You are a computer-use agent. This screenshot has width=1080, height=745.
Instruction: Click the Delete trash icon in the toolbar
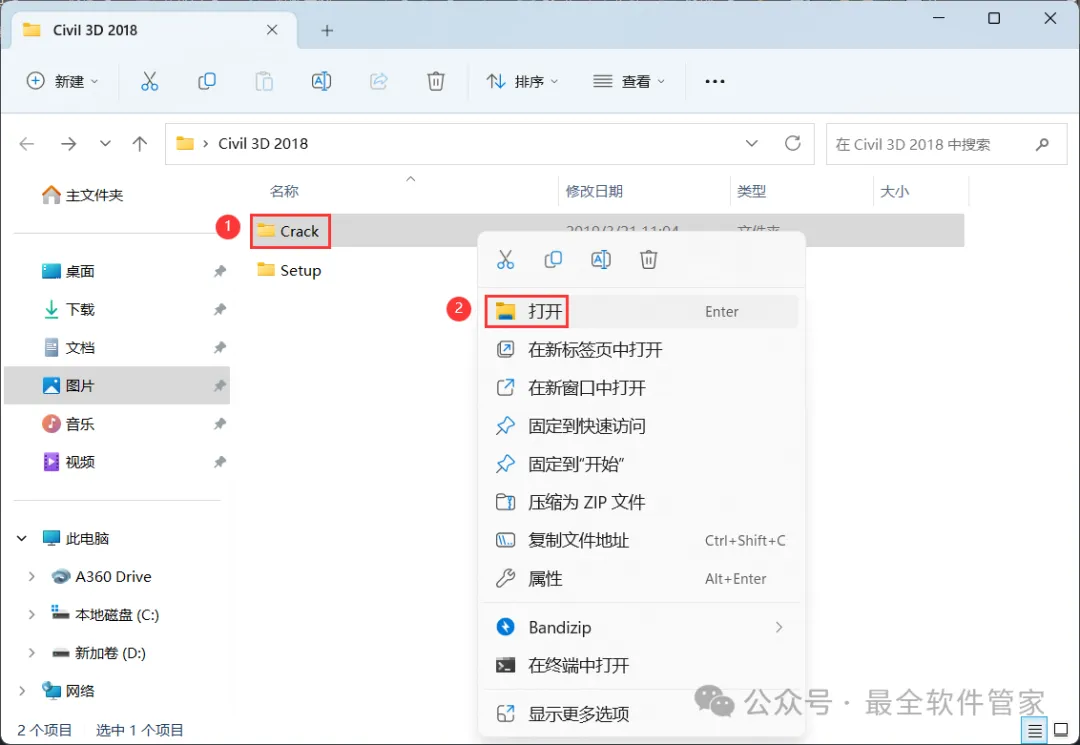(x=435, y=81)
